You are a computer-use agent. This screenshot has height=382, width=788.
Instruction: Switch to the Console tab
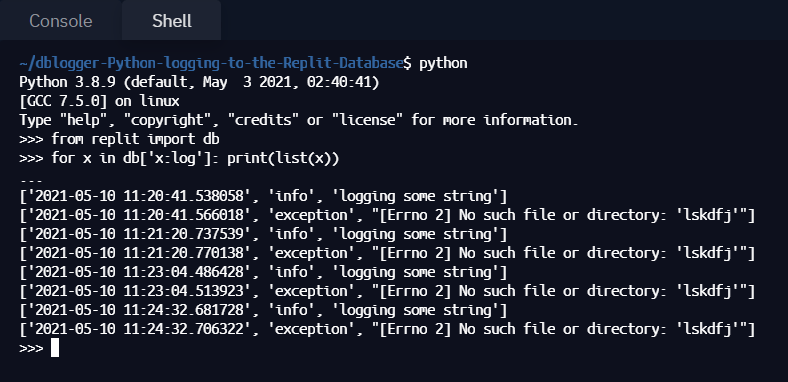coord(61,21)
